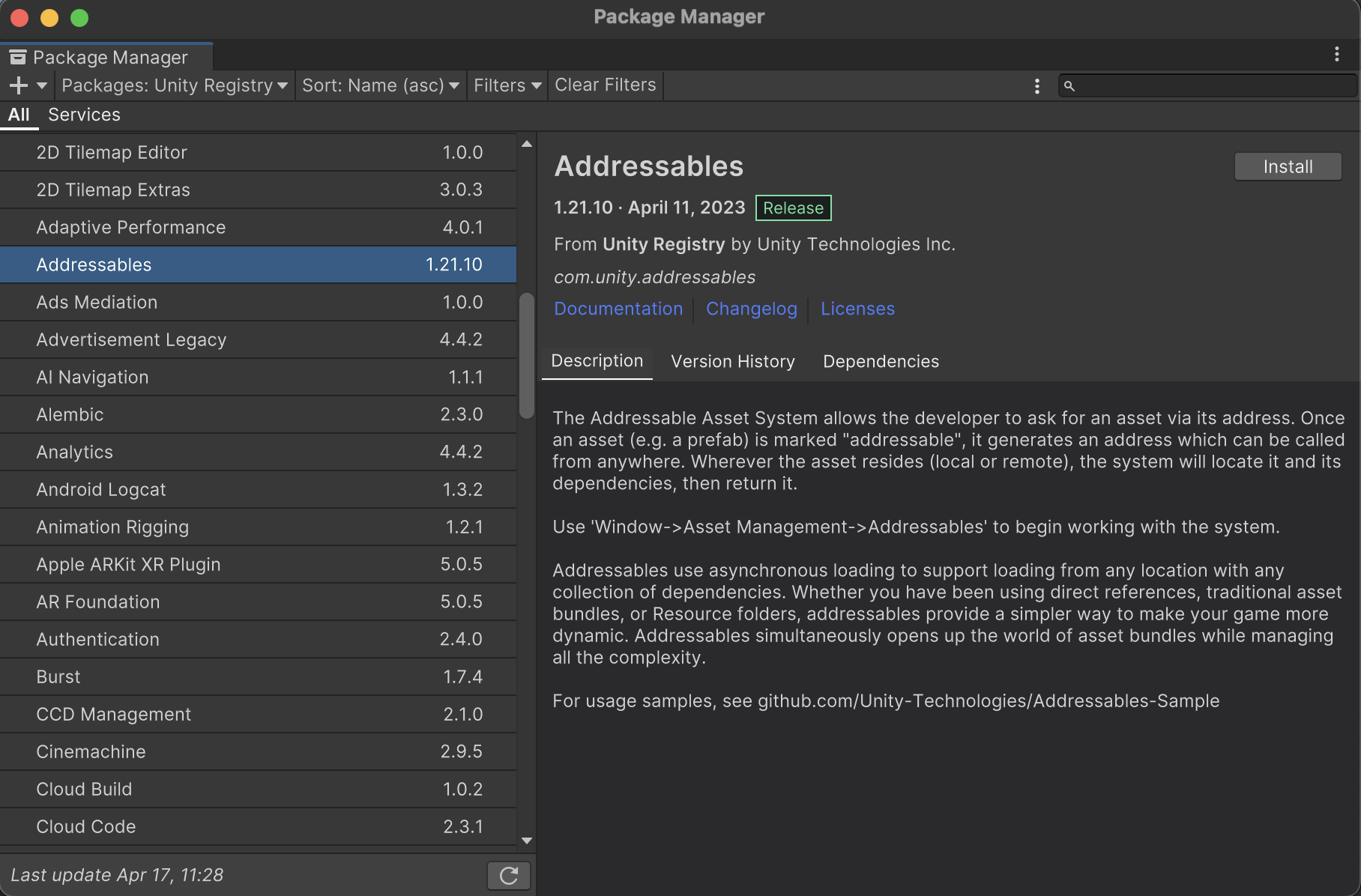Click the green macOS zoom button
The width and height of the screenshot is (1361, 896).
point(79,18)
